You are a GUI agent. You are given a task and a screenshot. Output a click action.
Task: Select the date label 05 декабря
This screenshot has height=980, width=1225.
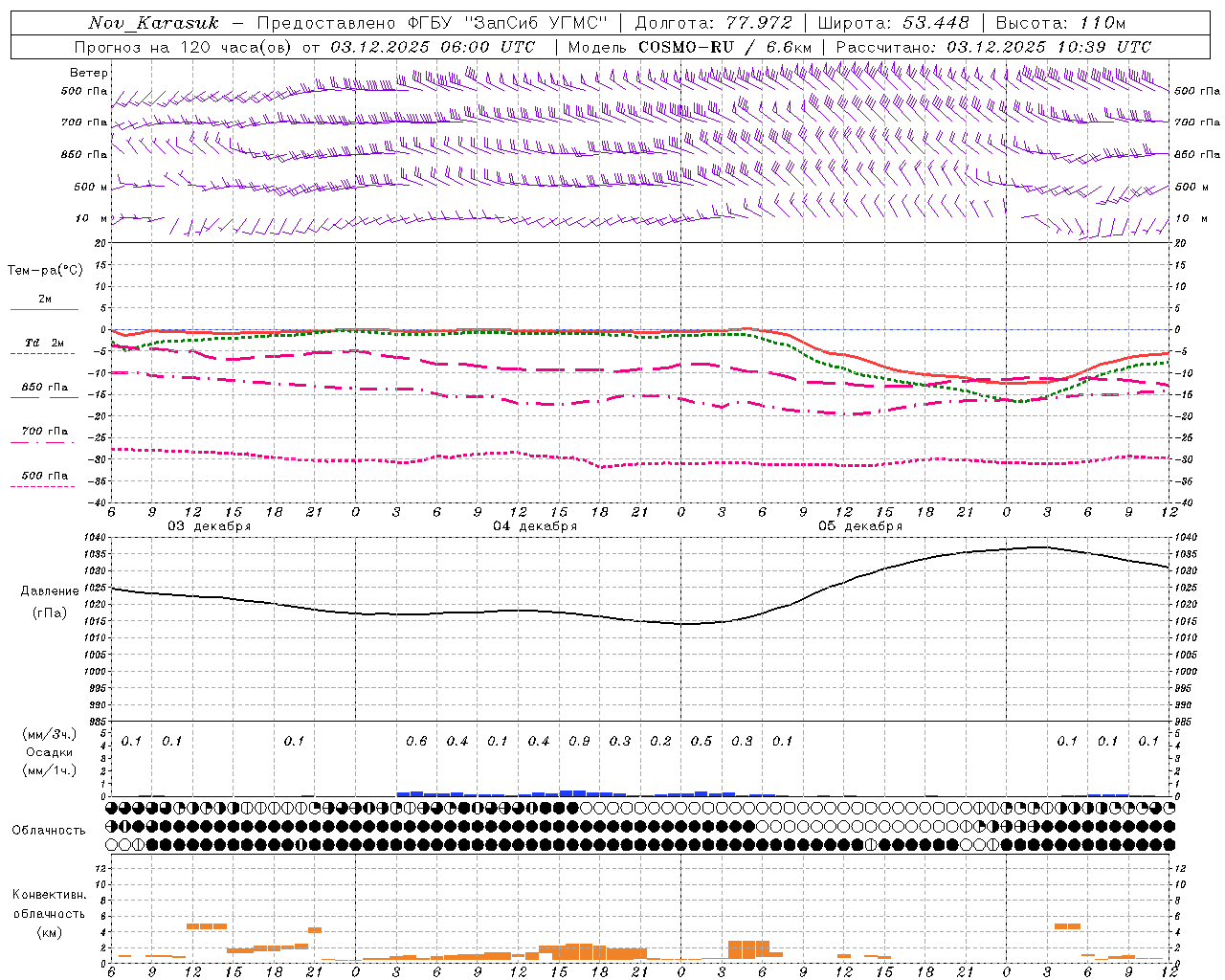pyautogui.click(x=860, y=526)
